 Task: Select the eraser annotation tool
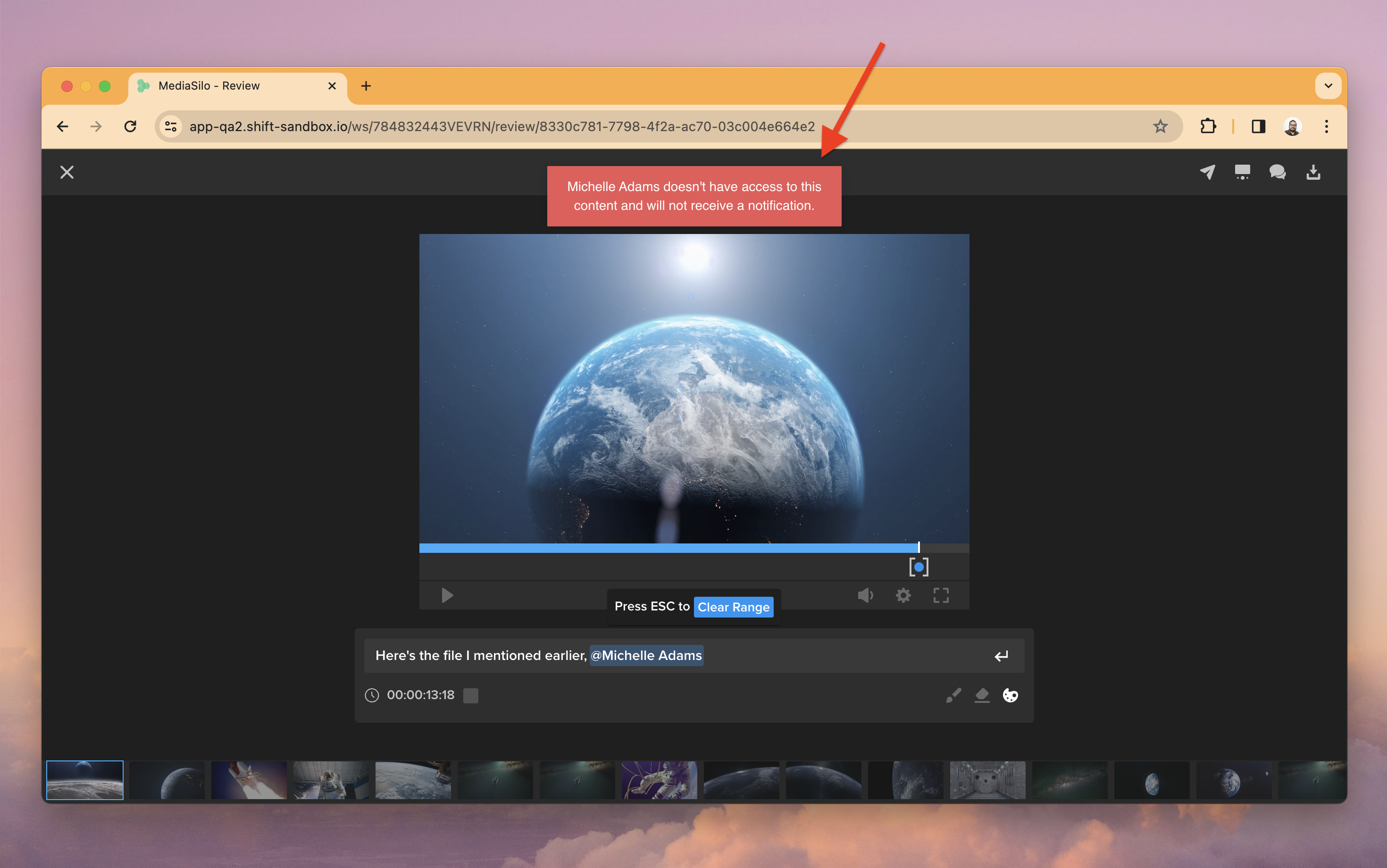point(982,695)
